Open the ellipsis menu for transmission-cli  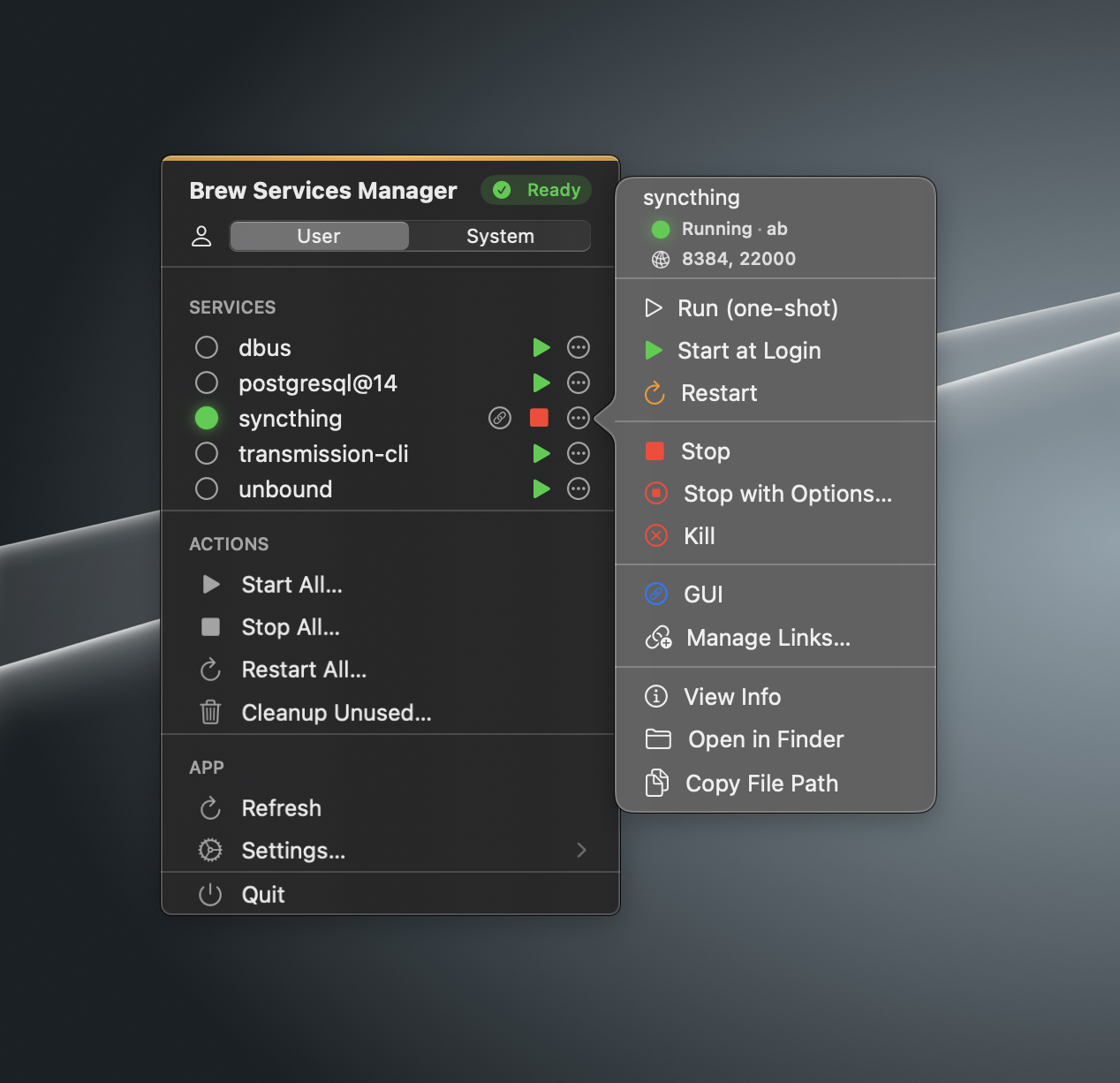coord(579,453)
